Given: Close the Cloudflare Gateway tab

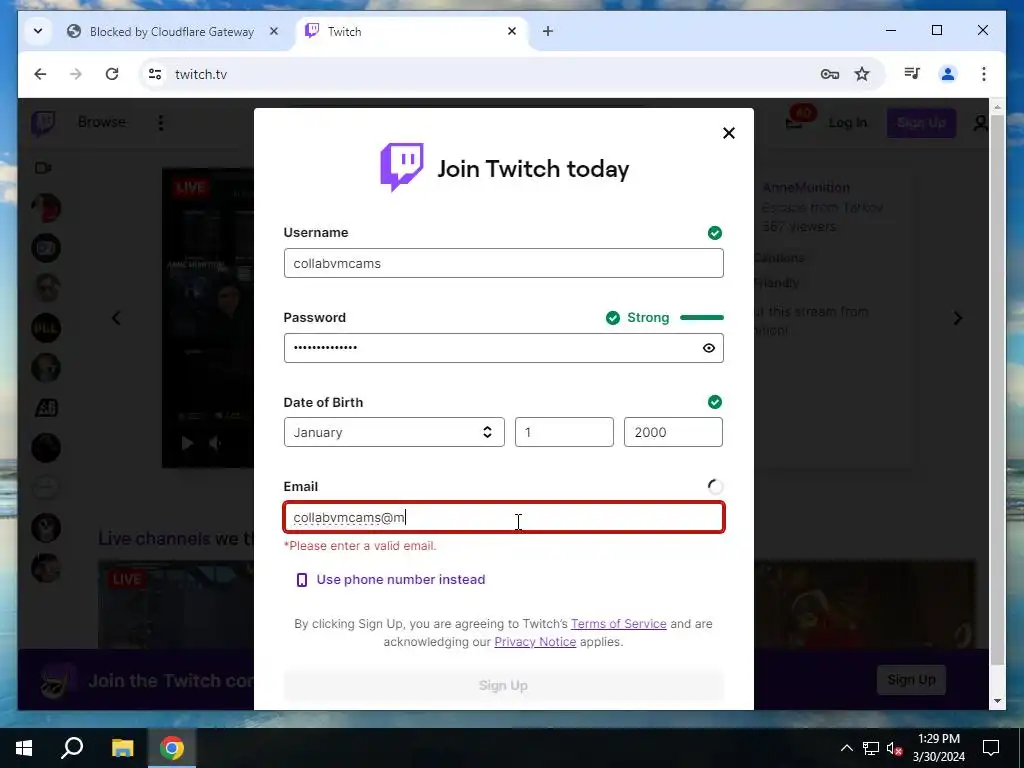Looking at the screenshot, I should pos(274,31).
